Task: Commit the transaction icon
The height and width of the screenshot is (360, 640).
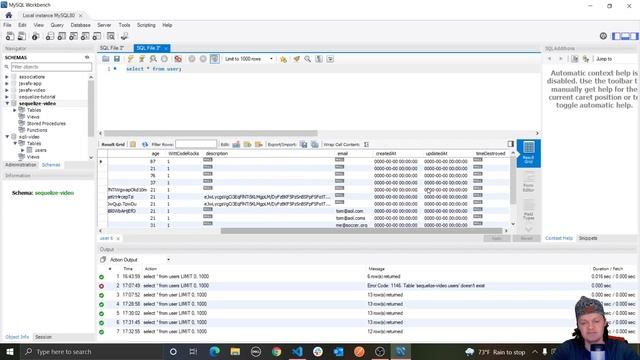Action: (x=192, y=59)
